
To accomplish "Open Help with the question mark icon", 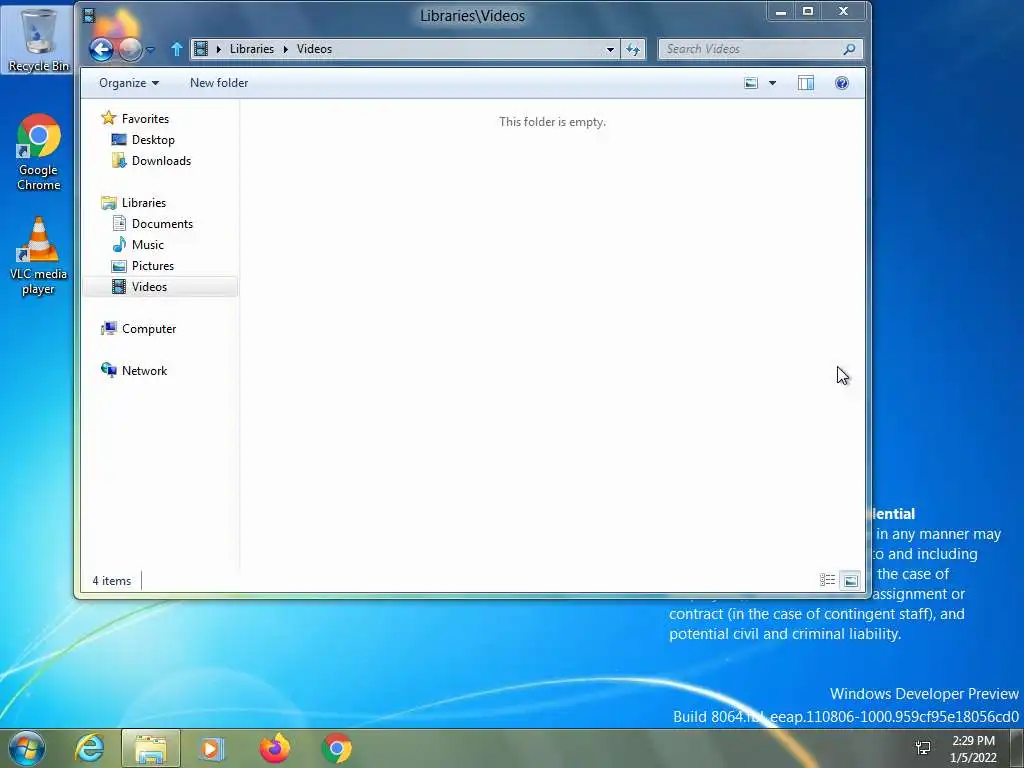I will pos(842,83).
